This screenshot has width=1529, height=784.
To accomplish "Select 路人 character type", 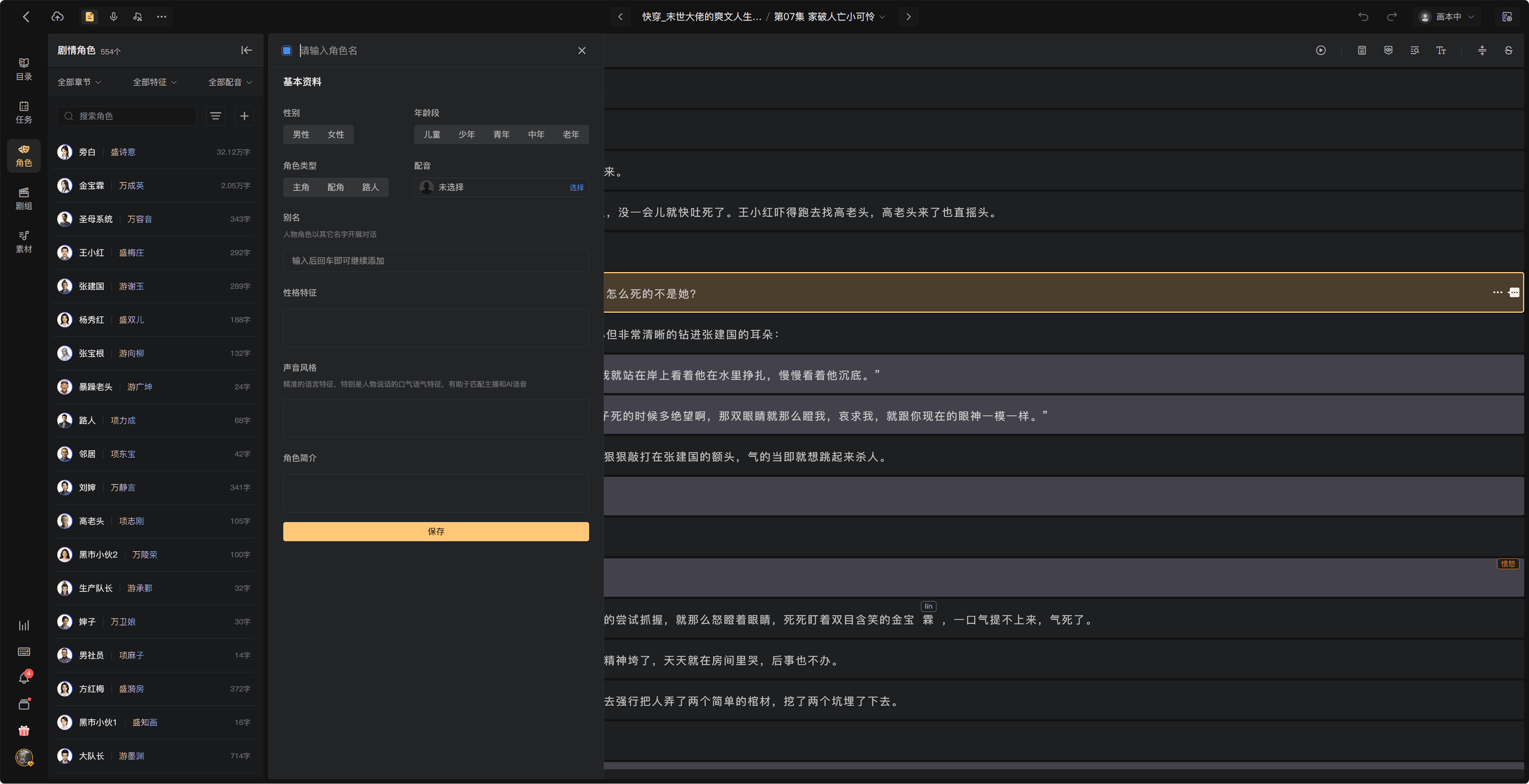I will (370, 187).
